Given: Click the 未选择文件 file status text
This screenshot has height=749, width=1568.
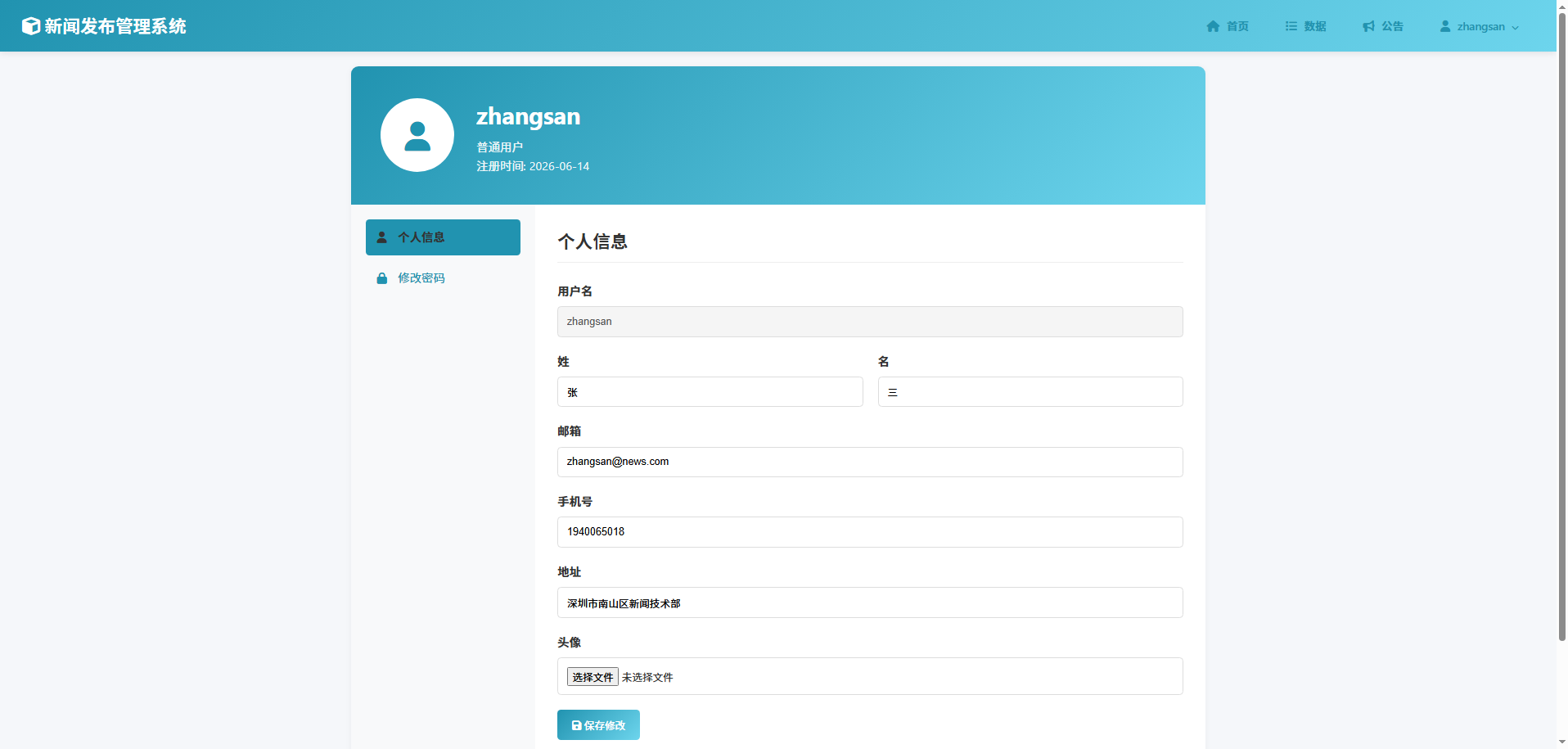Looking at the screenshot, I should pyautogui.click(x=647, y=677).
